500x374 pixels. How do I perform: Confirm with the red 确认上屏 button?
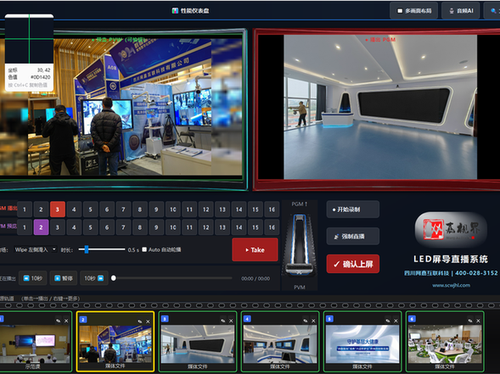click(x=353, y=264)
